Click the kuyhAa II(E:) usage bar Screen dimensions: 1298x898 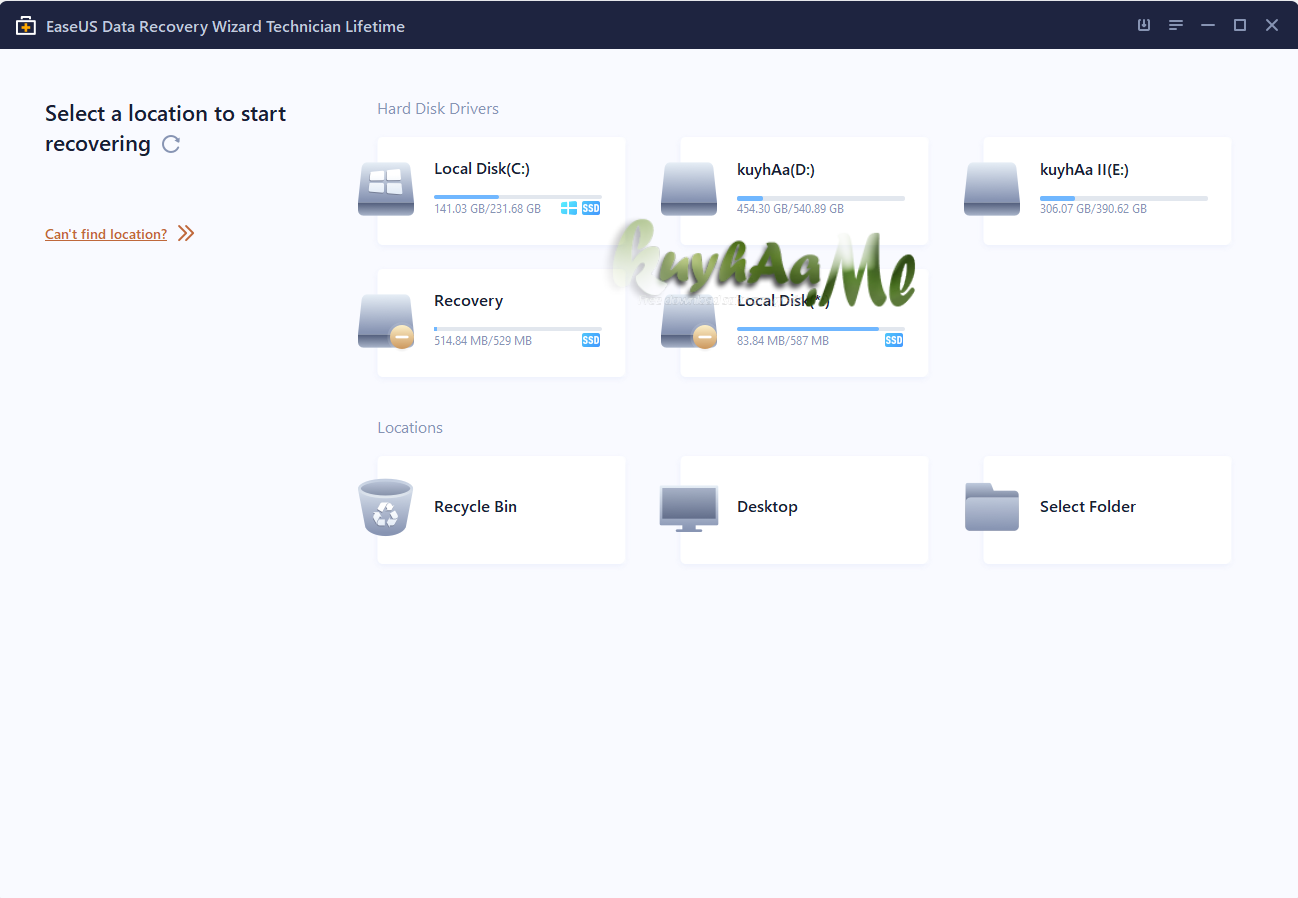pyautogui.click(x=1124, y=198)
